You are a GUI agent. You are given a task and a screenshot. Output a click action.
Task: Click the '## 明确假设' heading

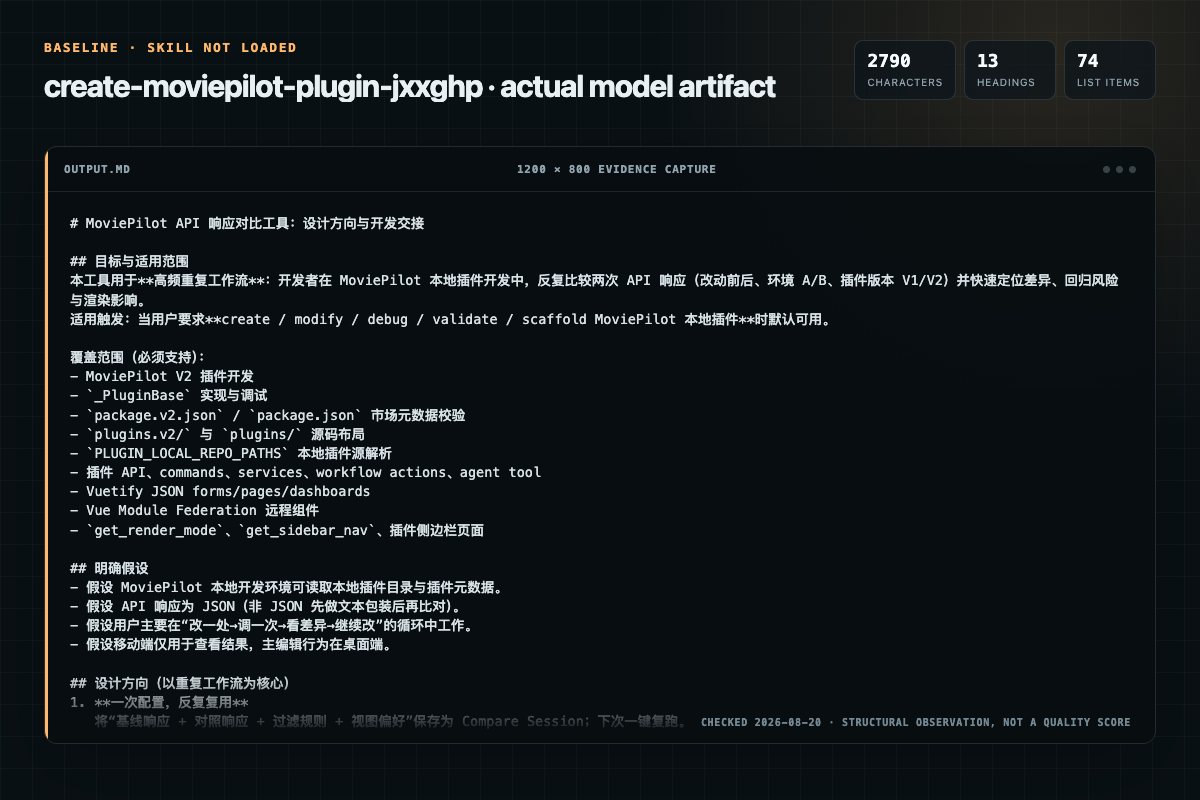(109, 568)
